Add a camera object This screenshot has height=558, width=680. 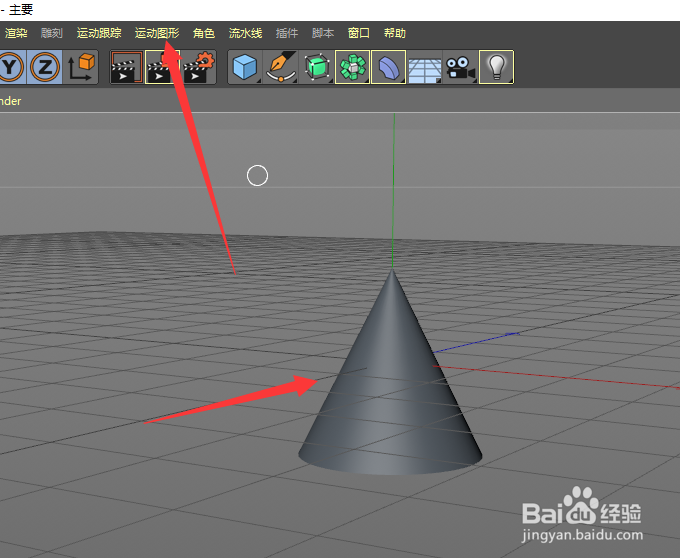tap(461, 67)
